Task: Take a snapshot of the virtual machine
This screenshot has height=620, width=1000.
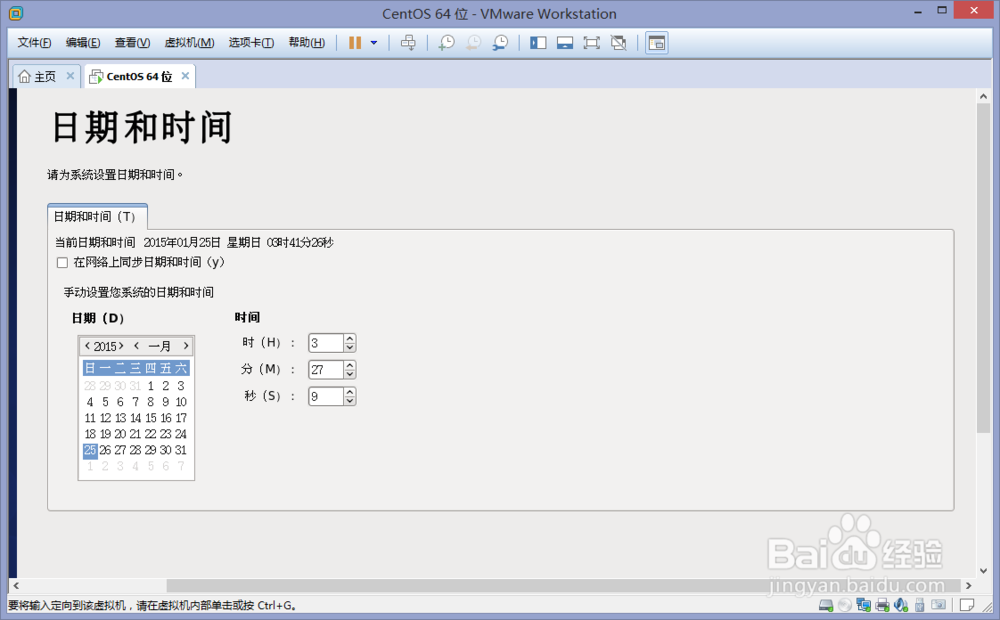Action: coord(446,43)
